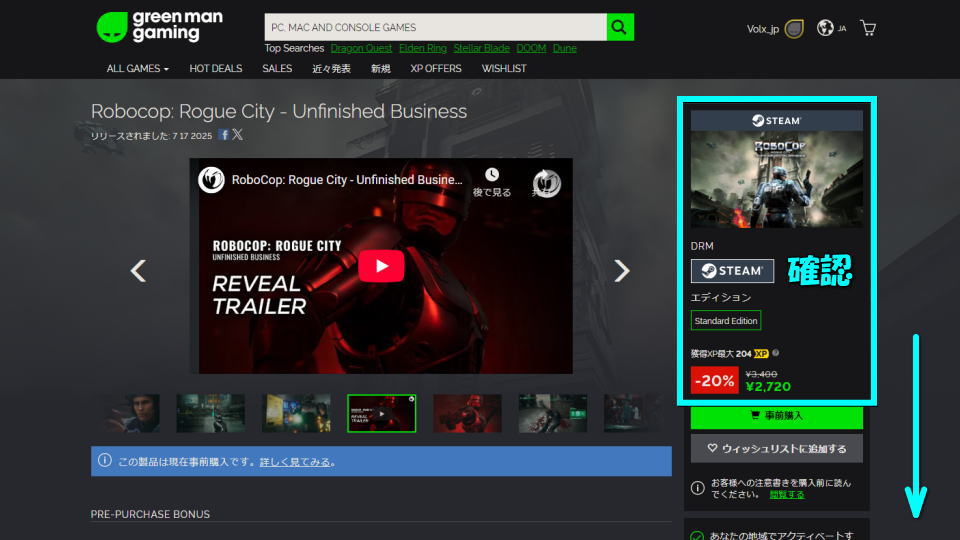The height and width of the screenshot is (540, 960).
Task: Click the green pre-purchase button
Action: coord(776,416)
